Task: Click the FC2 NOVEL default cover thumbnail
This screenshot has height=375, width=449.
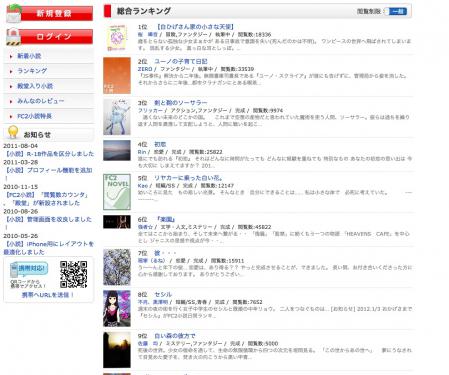Action: [x=117, y=192]
